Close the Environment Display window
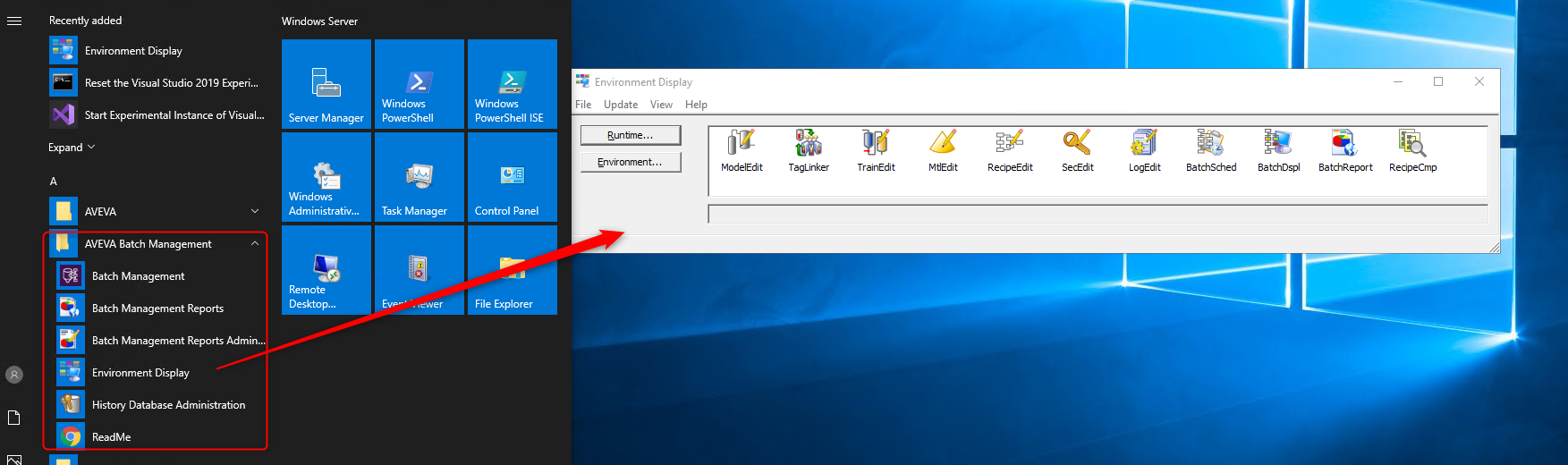The height and width of the screenshot is (465, 1568). 1479,81
